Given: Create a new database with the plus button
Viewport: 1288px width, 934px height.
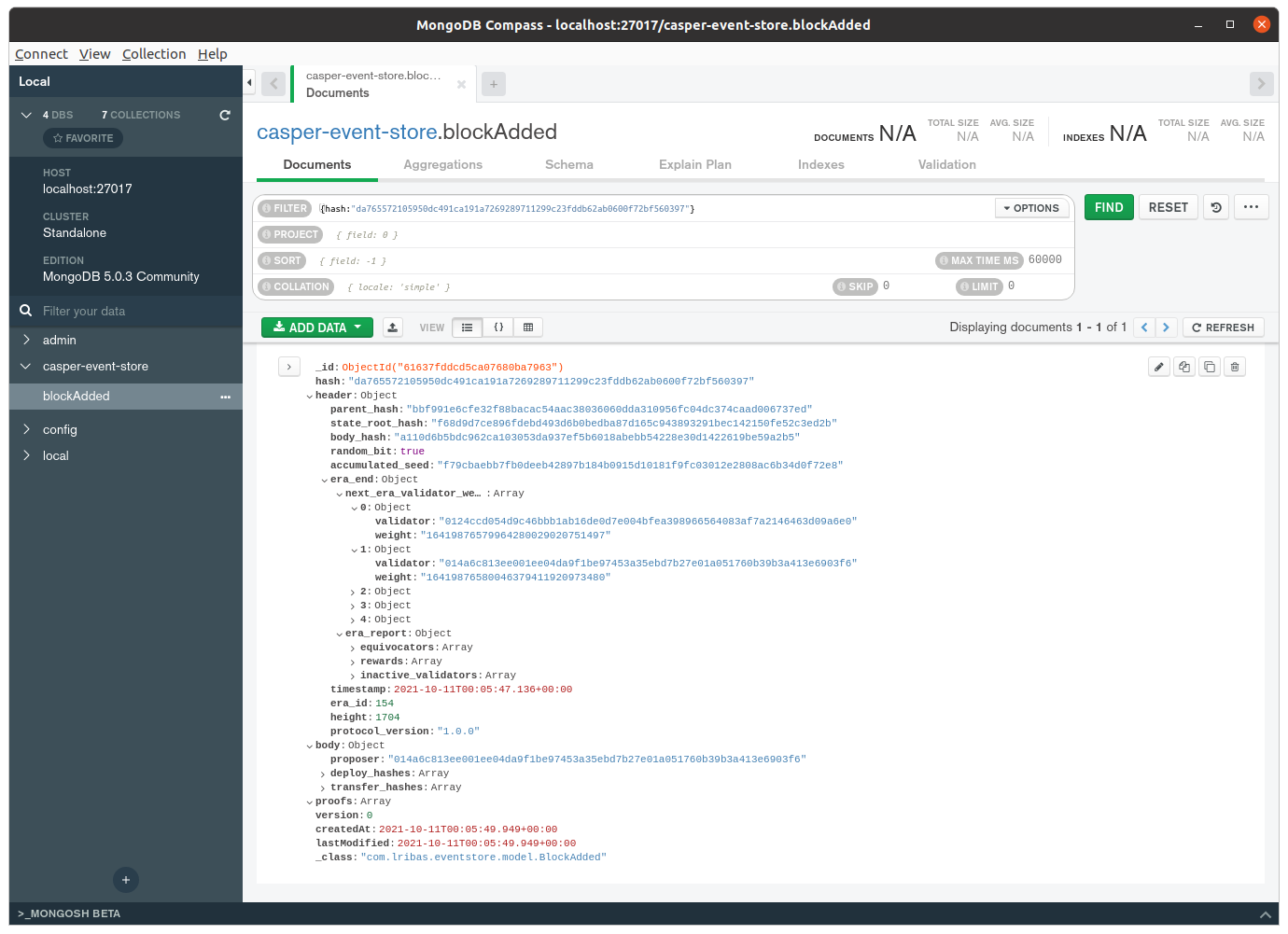Looking at the screenshot, I should 126,879.
